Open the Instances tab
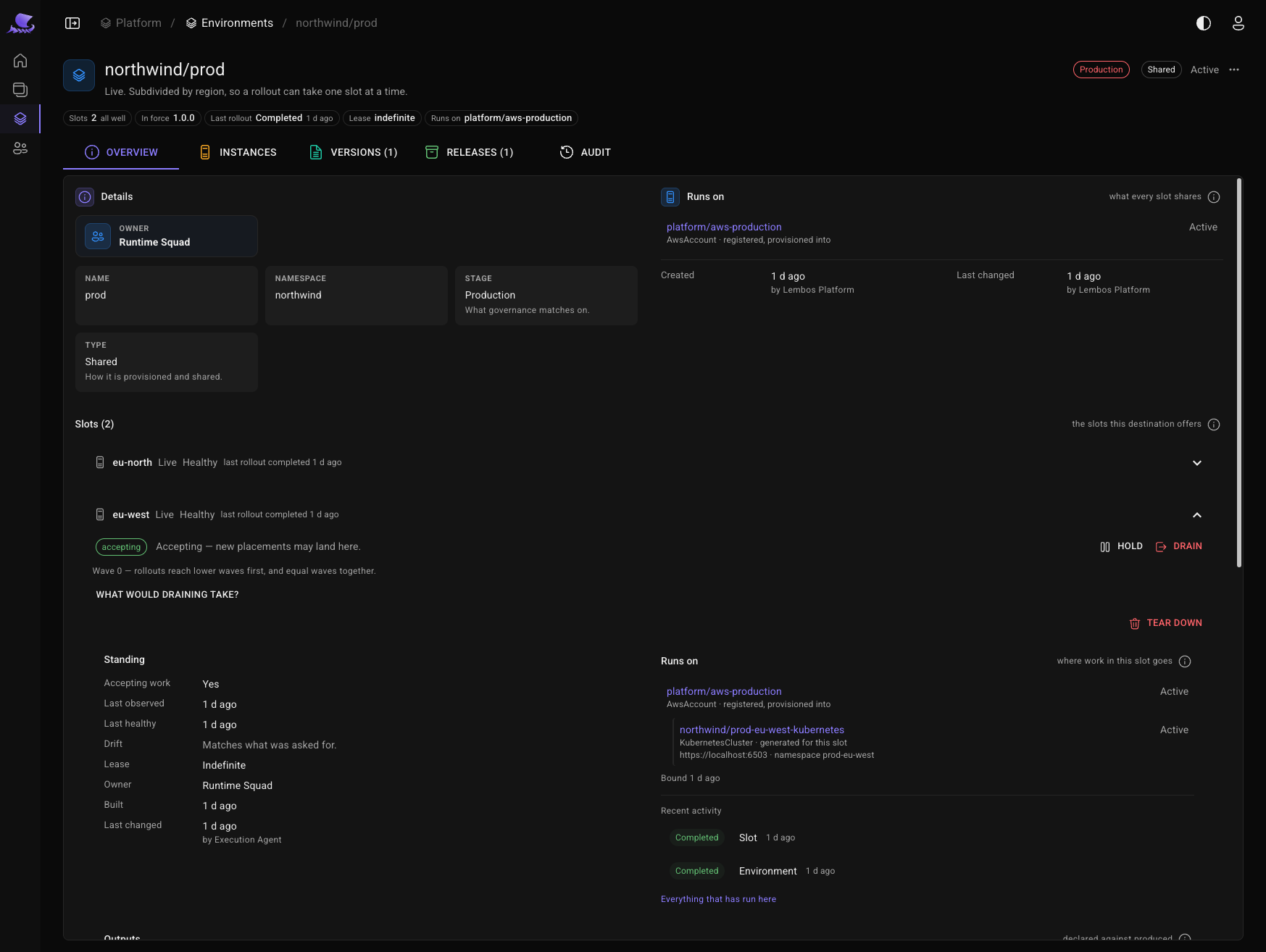 (238, 152)
